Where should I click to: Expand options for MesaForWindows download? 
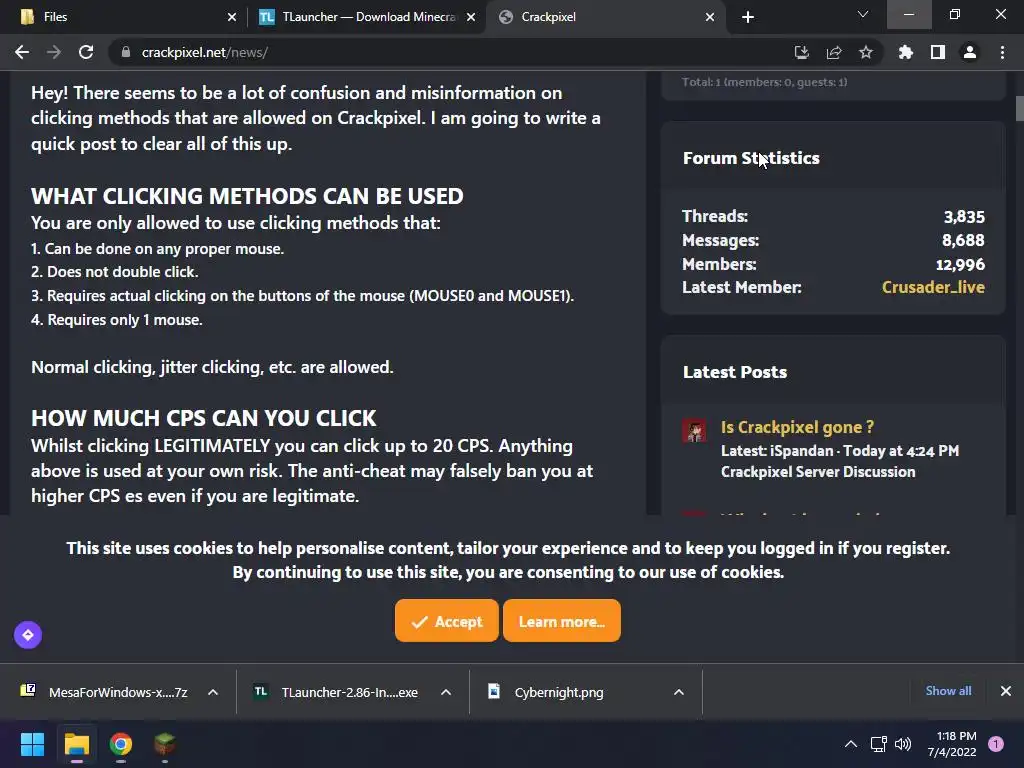pyautogui.click(x=213, y=692)
